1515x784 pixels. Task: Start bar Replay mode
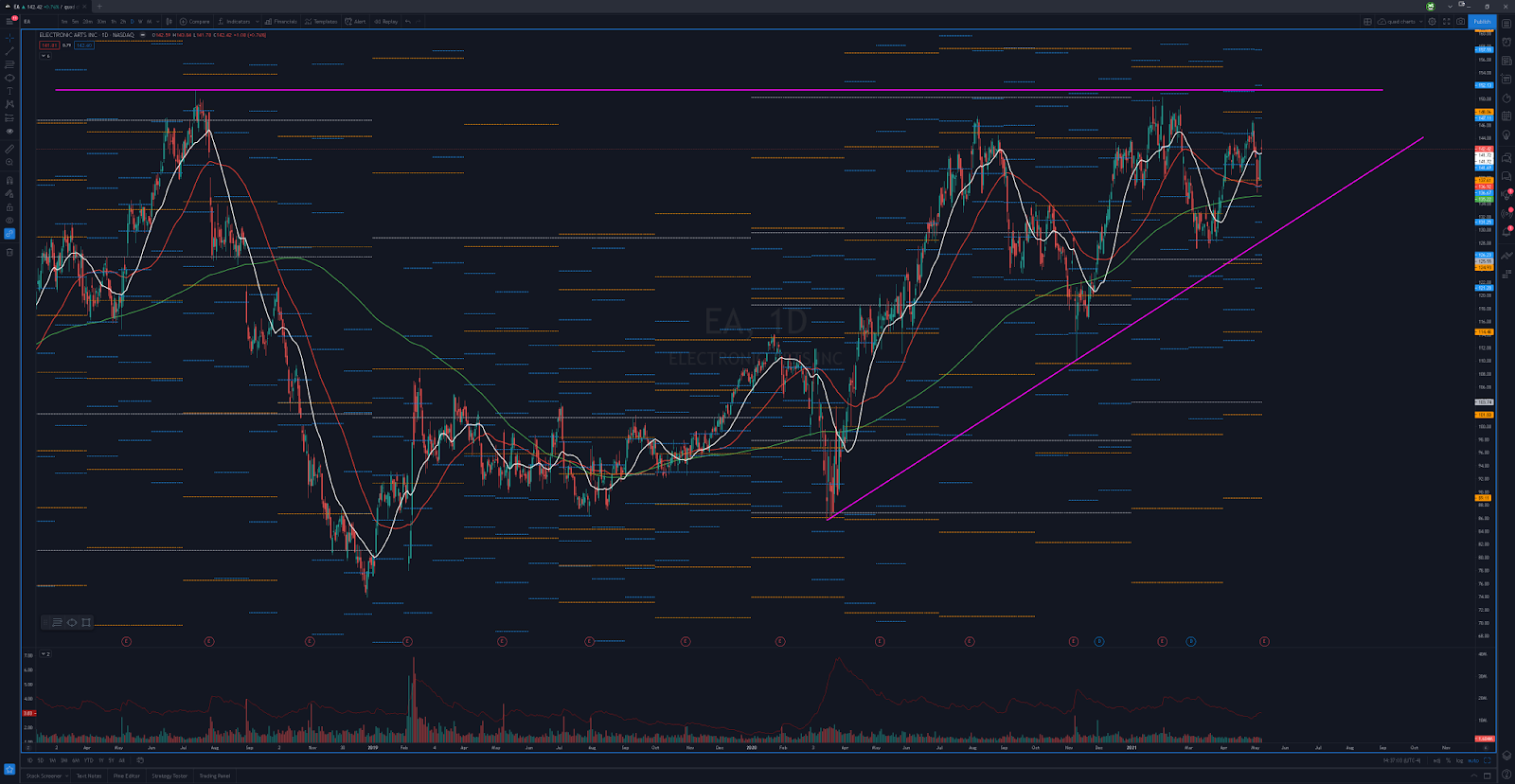[x=385, y=21]
